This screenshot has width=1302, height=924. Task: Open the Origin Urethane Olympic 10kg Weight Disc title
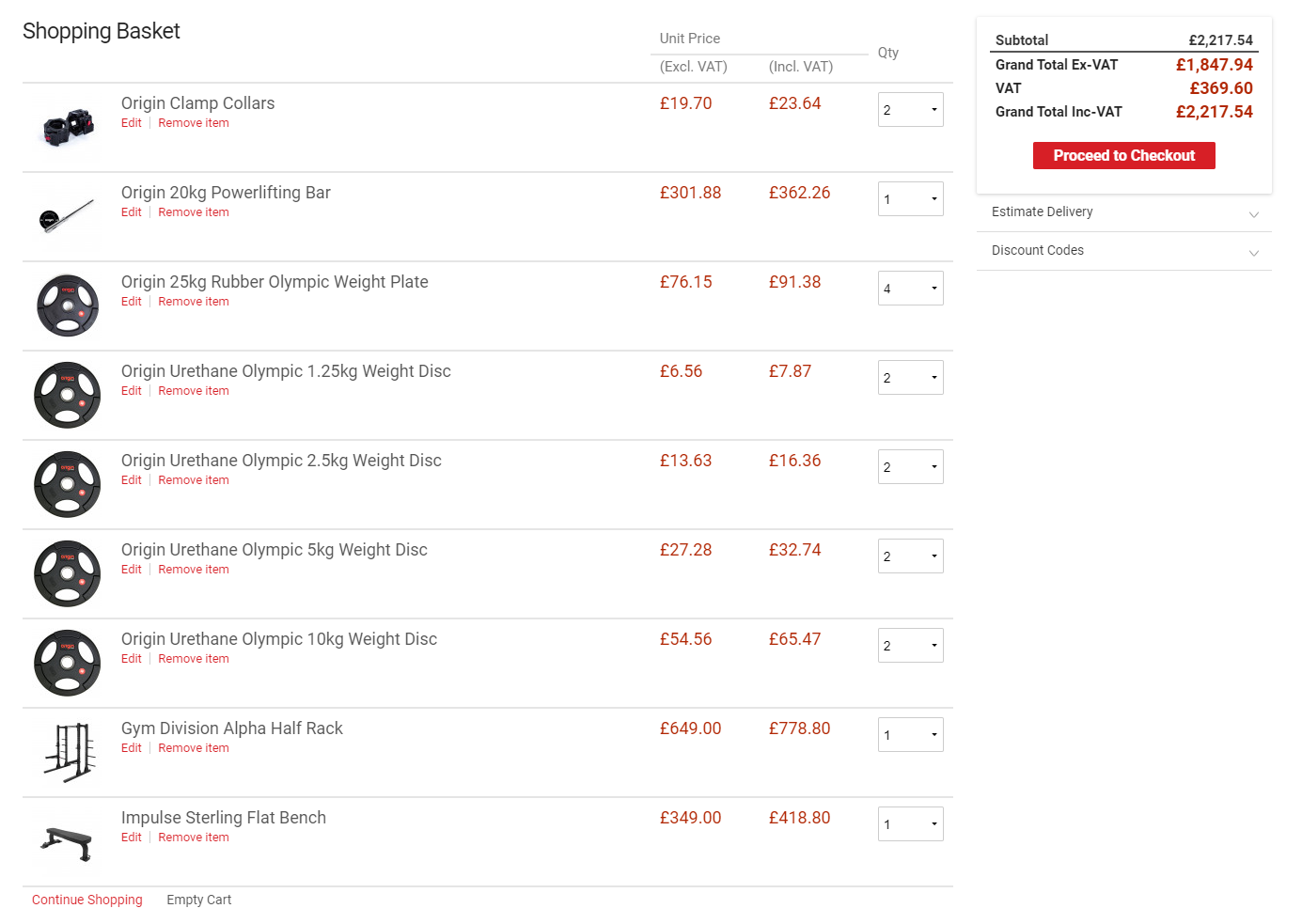279,639
